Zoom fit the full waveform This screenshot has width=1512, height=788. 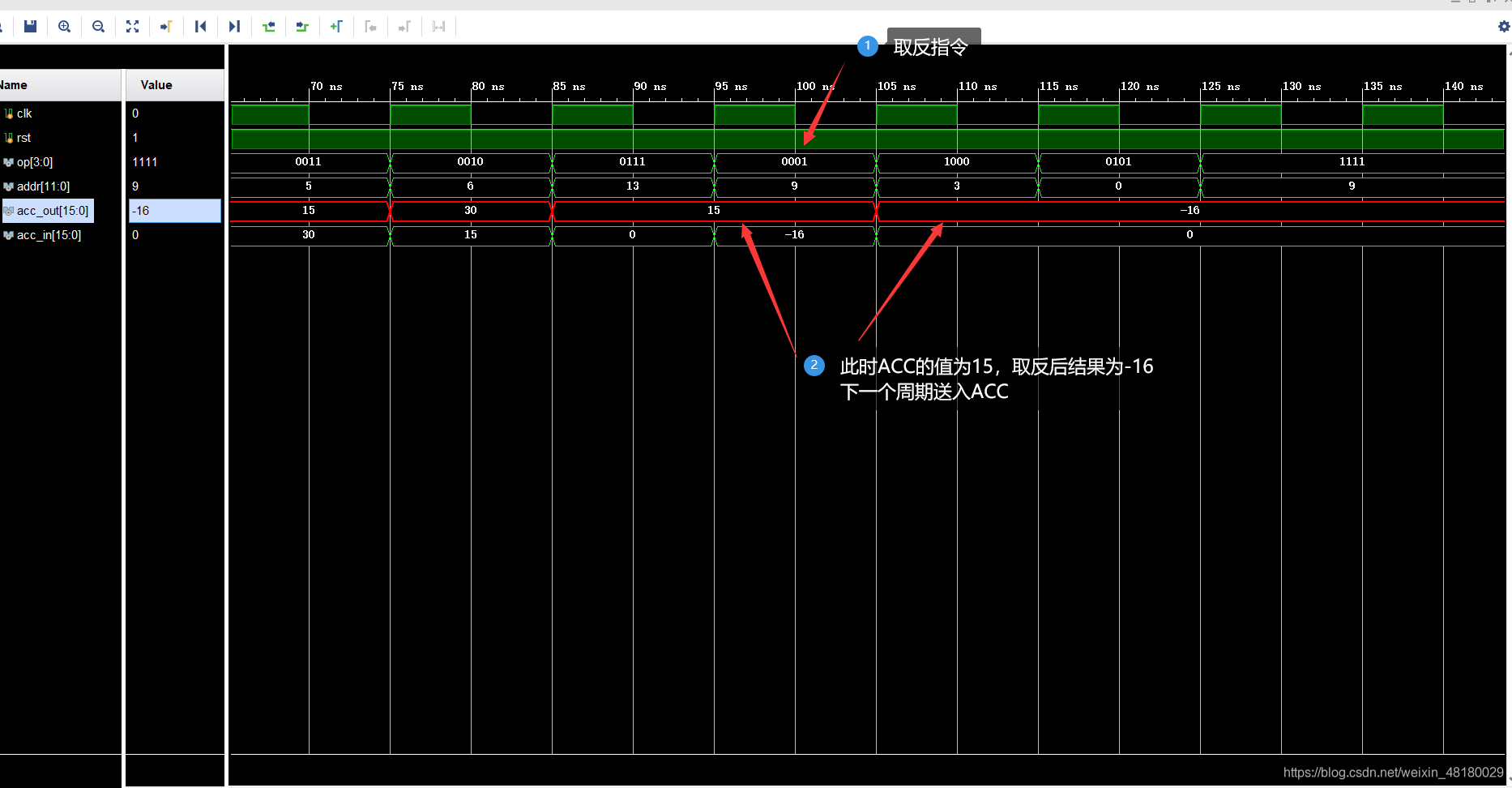click(x=132, y=27)
